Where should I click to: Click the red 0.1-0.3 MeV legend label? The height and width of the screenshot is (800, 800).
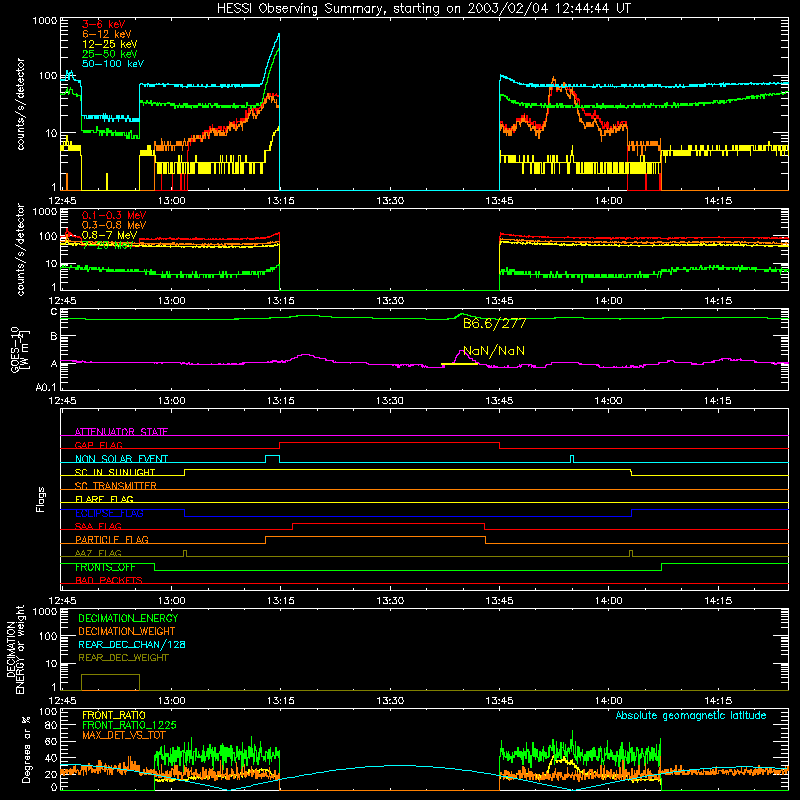114,215
